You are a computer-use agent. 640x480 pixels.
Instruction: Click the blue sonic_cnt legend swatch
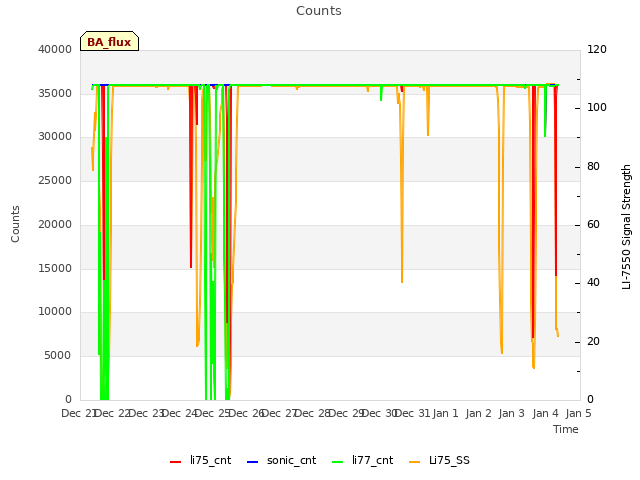(x=253, y=462)
